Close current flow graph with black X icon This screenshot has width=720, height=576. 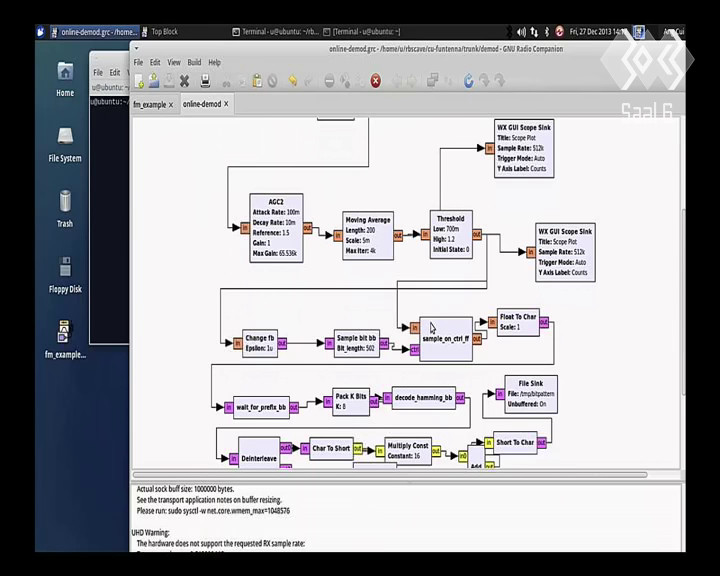click(185, 81)
